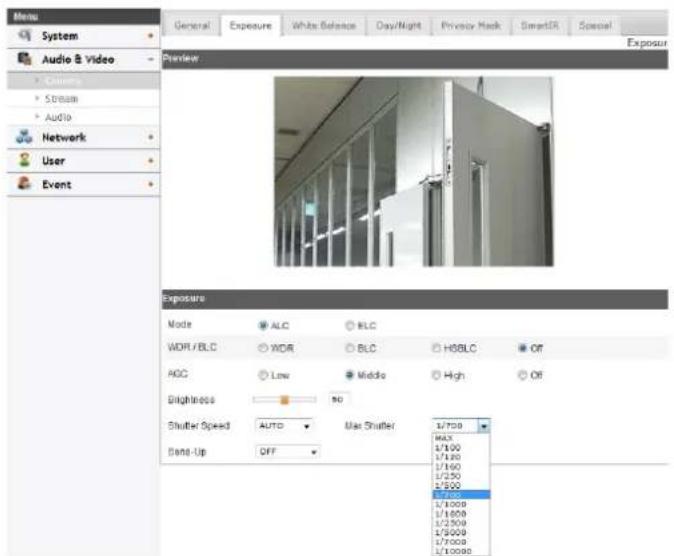674x556 pixels.
Task: Collapse the Audio & Video section
Action: (150, 59)
